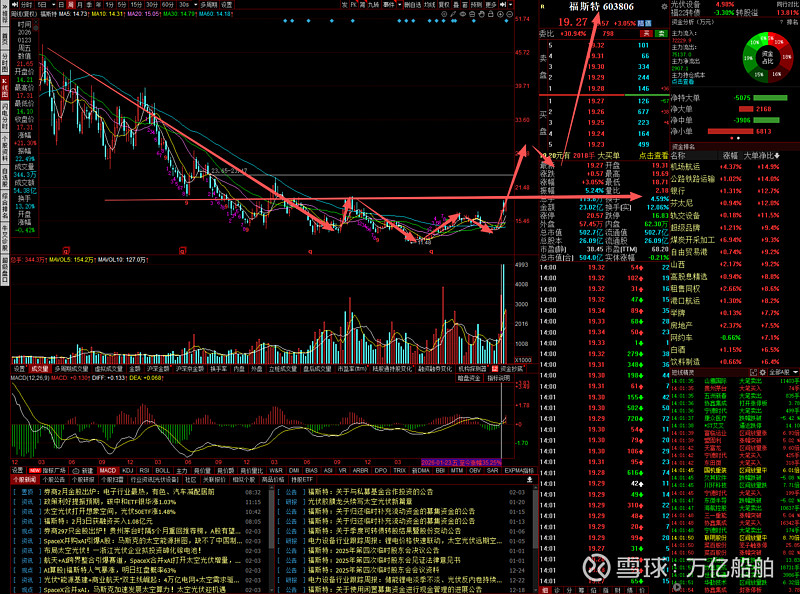800x594 pixels.
Task: Switch to the 分时 chart
Action: 26,5
